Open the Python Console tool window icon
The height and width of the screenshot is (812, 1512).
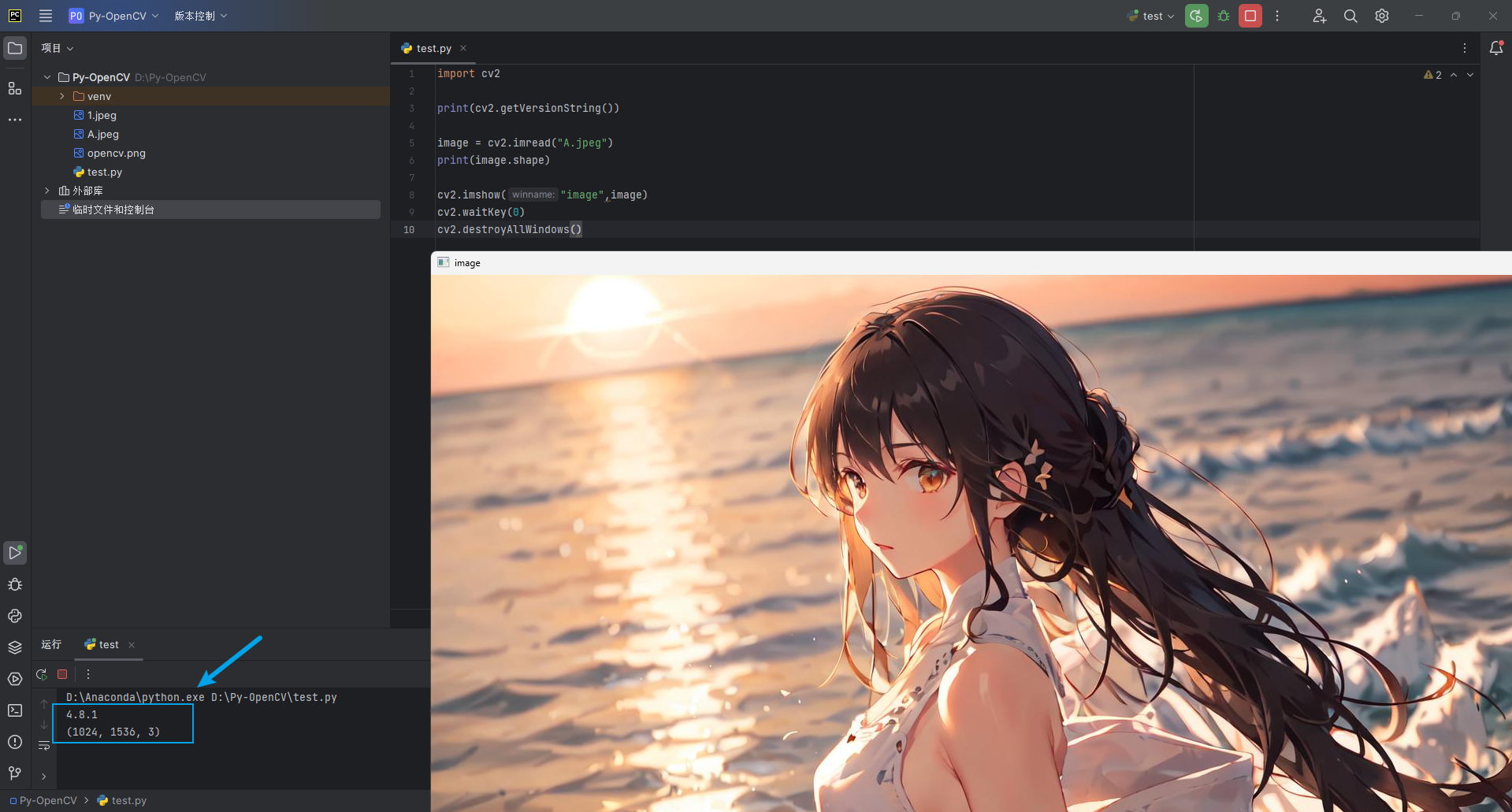[x=15, y=616]
